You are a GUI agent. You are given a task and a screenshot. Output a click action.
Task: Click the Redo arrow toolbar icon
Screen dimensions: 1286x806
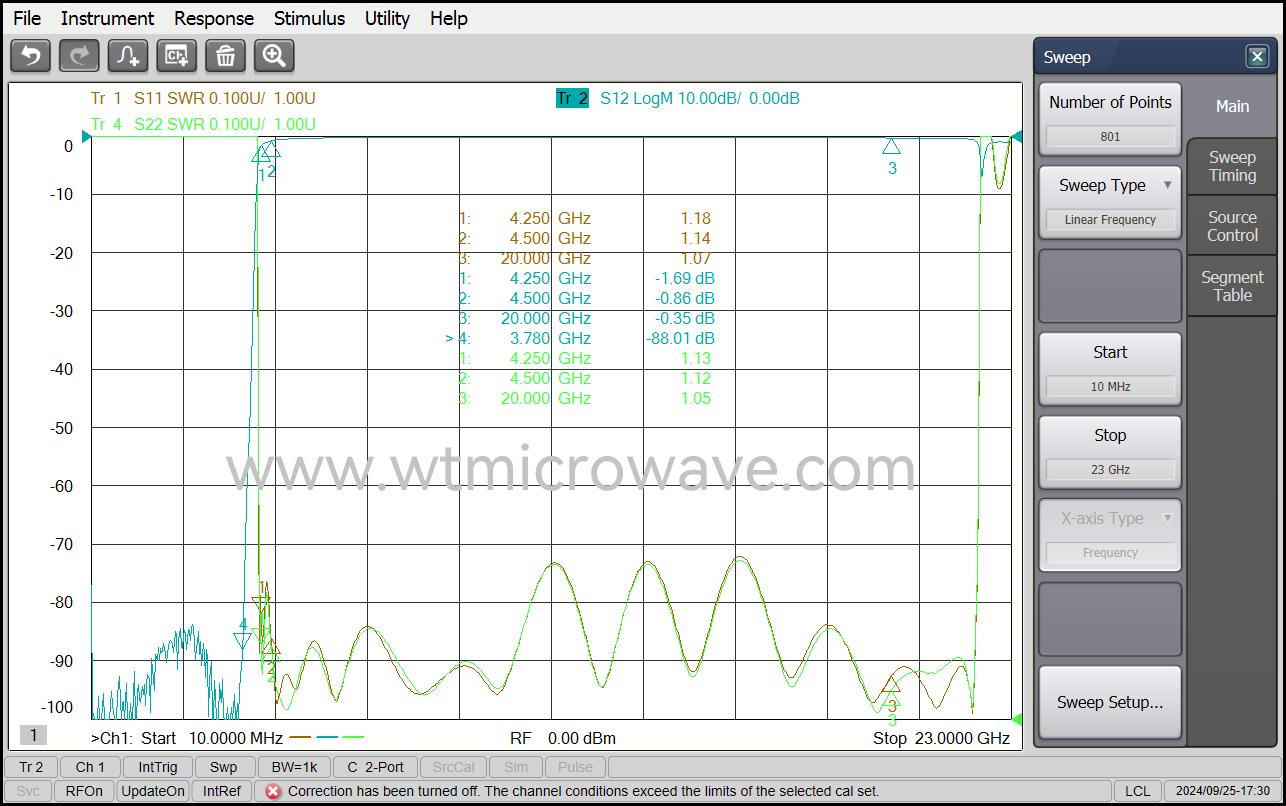(79, 56)
